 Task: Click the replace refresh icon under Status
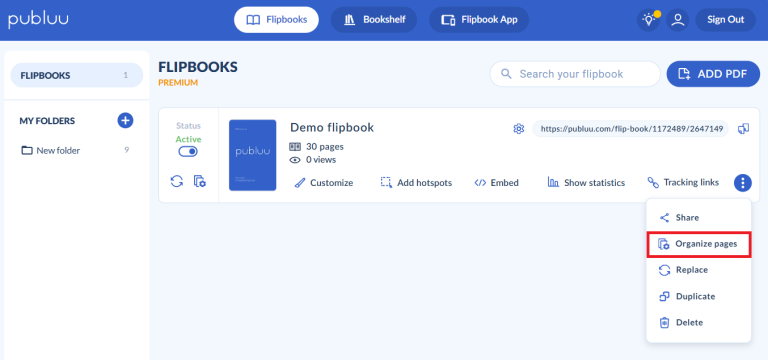coord(177,181)
